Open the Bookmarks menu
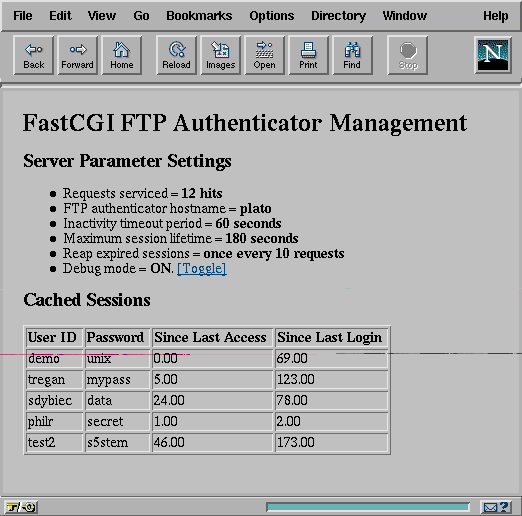The image size is (522, 516). (x=199, y=16)
